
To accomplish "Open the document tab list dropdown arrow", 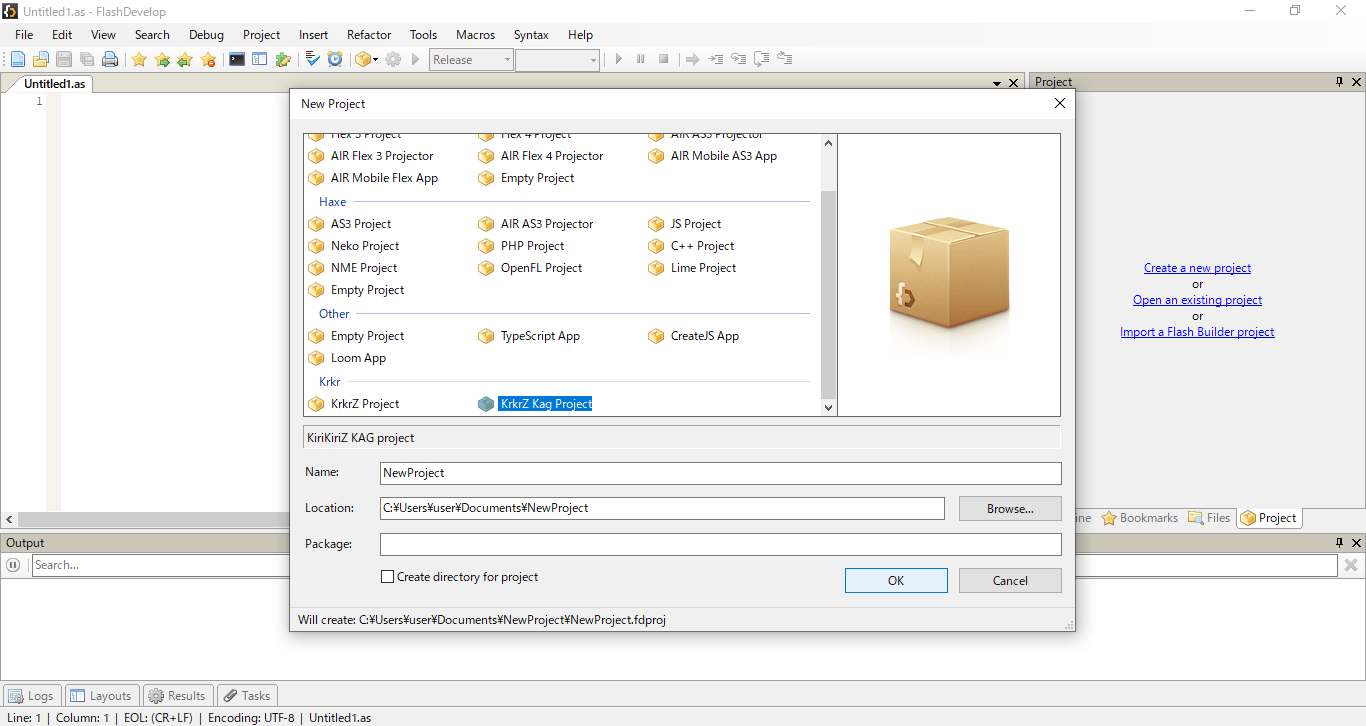I will [997, 84].
